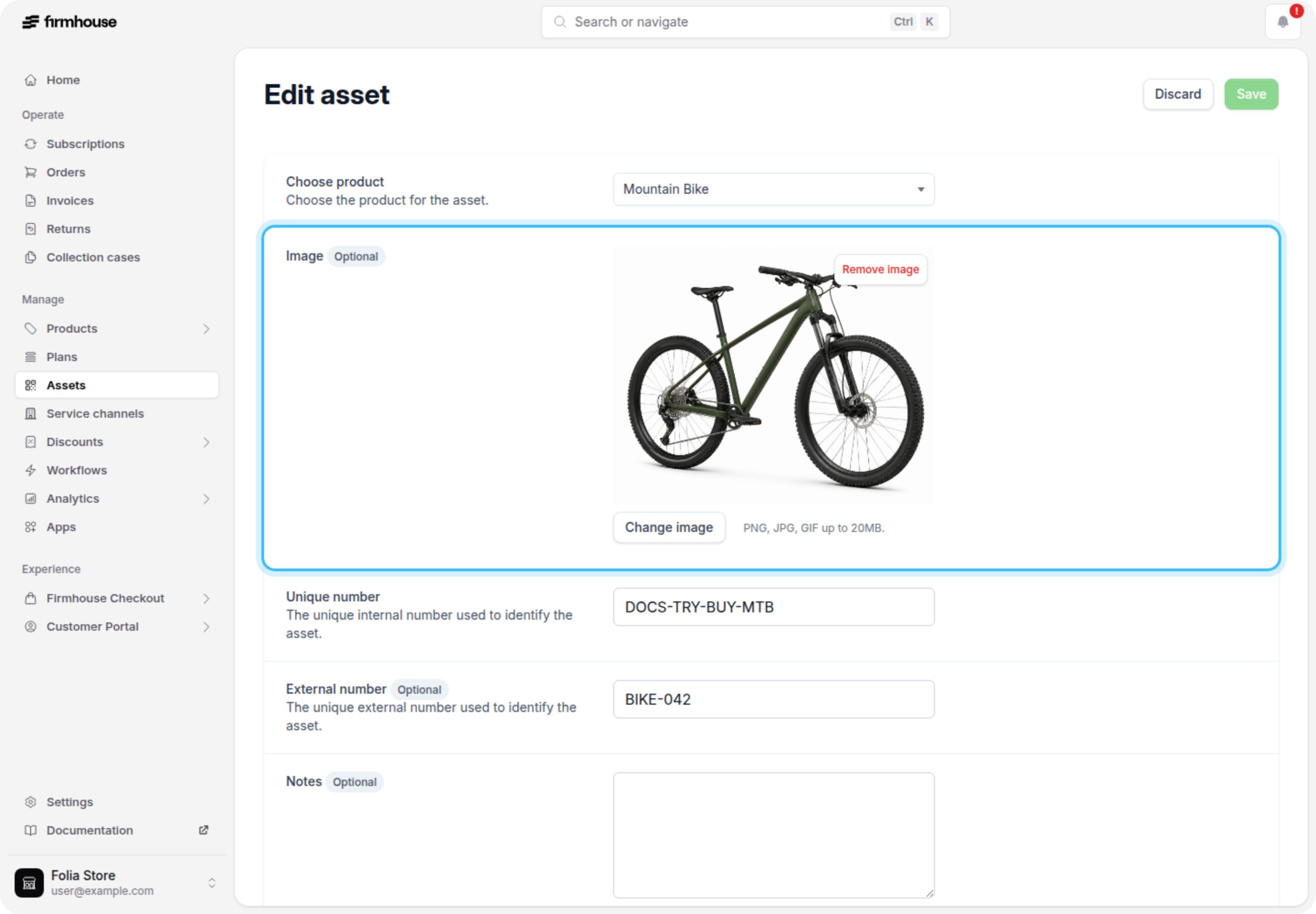
Task: Expand the Analytics submenu chevron
Action: (206, 499)
